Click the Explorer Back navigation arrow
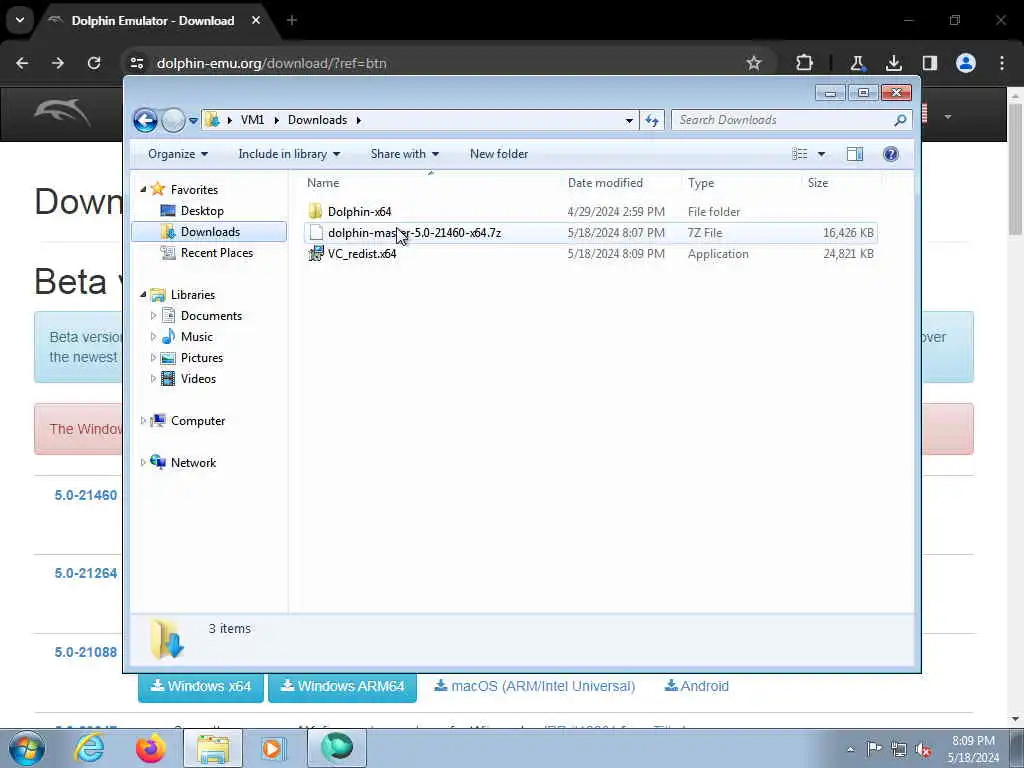This screenshot has width=1024, height=768. (x=145, y=120)
